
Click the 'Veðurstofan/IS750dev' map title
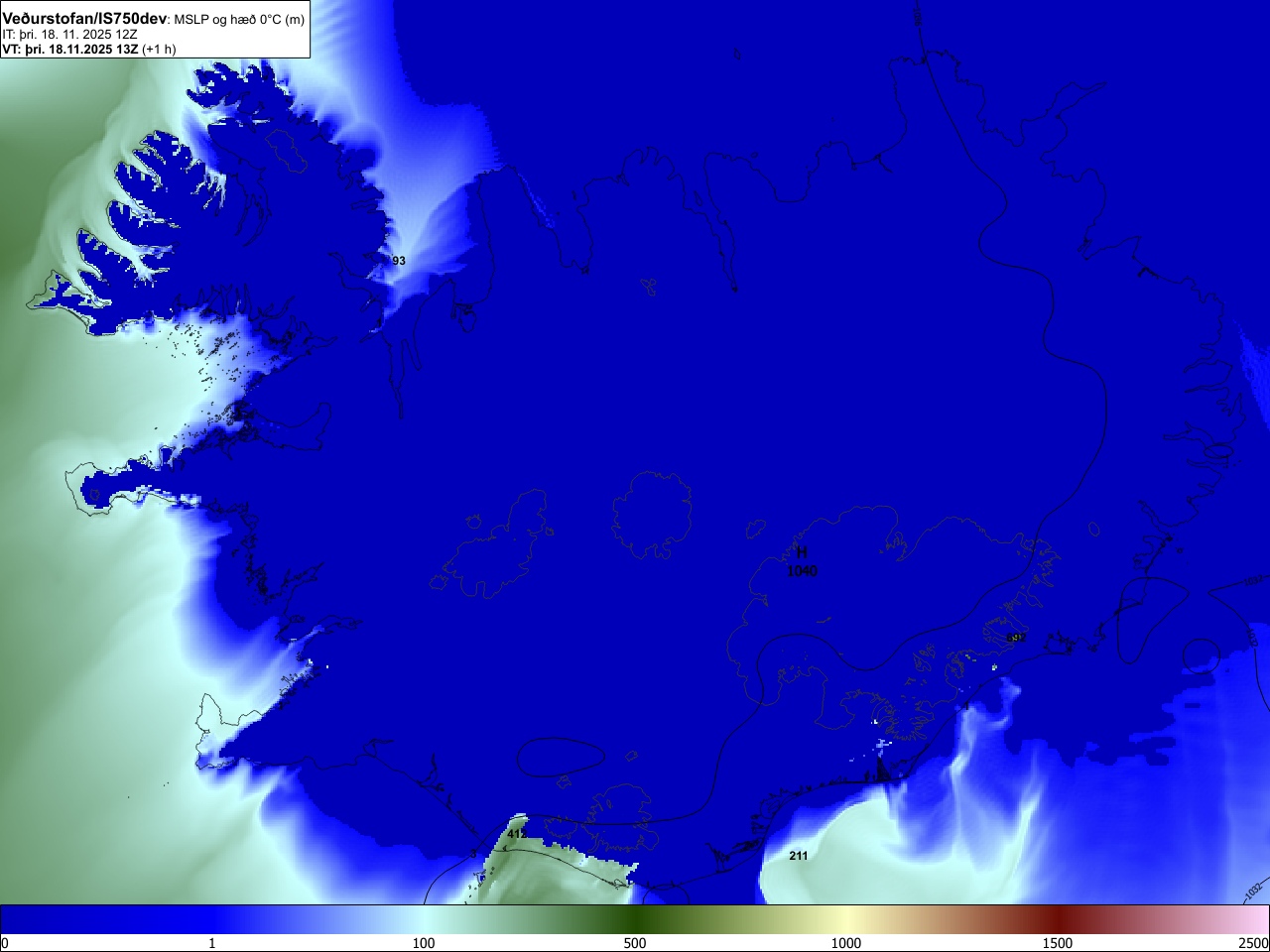pyautogui.click(x=84, y=19)
